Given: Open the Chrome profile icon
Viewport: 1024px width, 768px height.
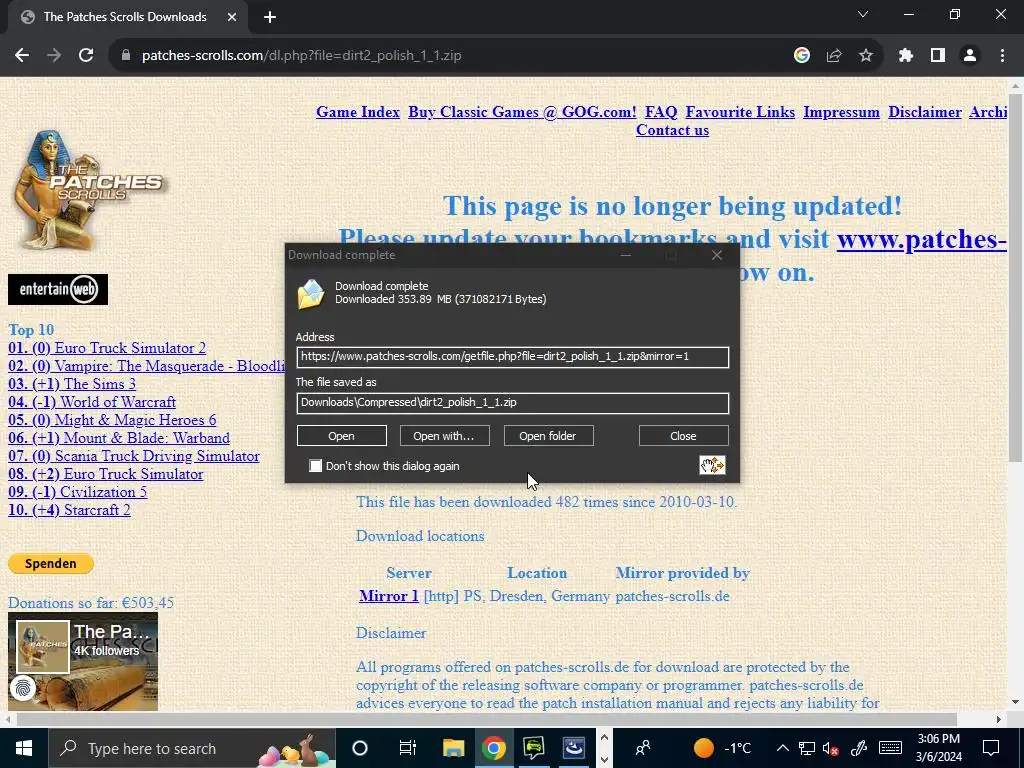Looking at the screenshot, I should (970, 56).
